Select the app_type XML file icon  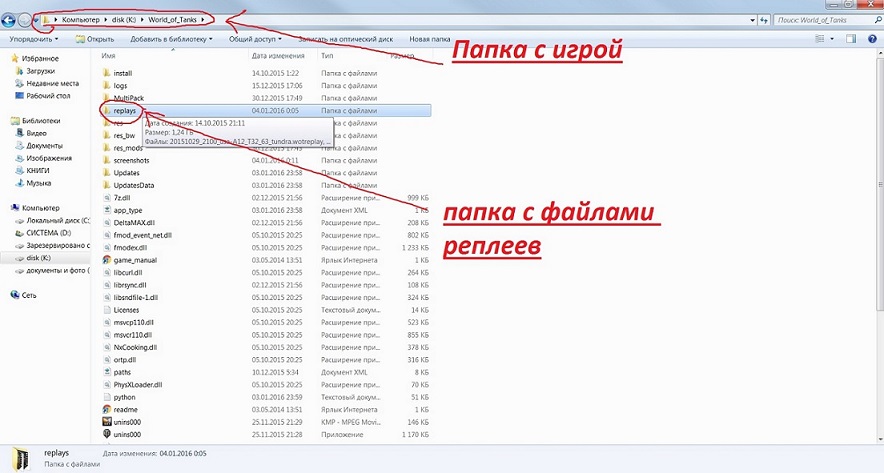pos(107,210)
